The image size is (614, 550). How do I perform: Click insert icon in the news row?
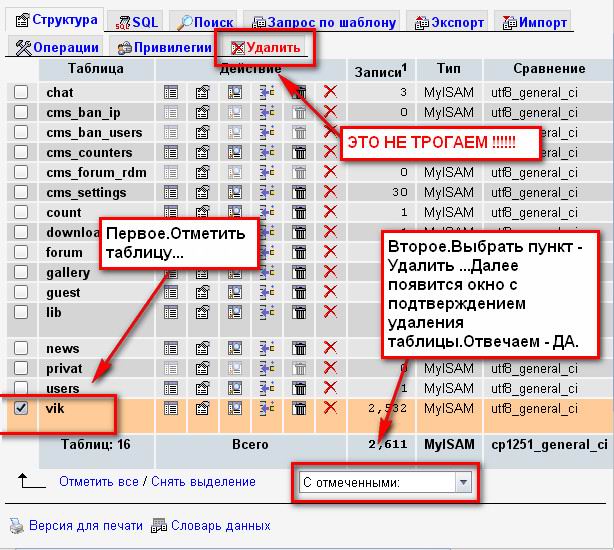pos(267,348)
